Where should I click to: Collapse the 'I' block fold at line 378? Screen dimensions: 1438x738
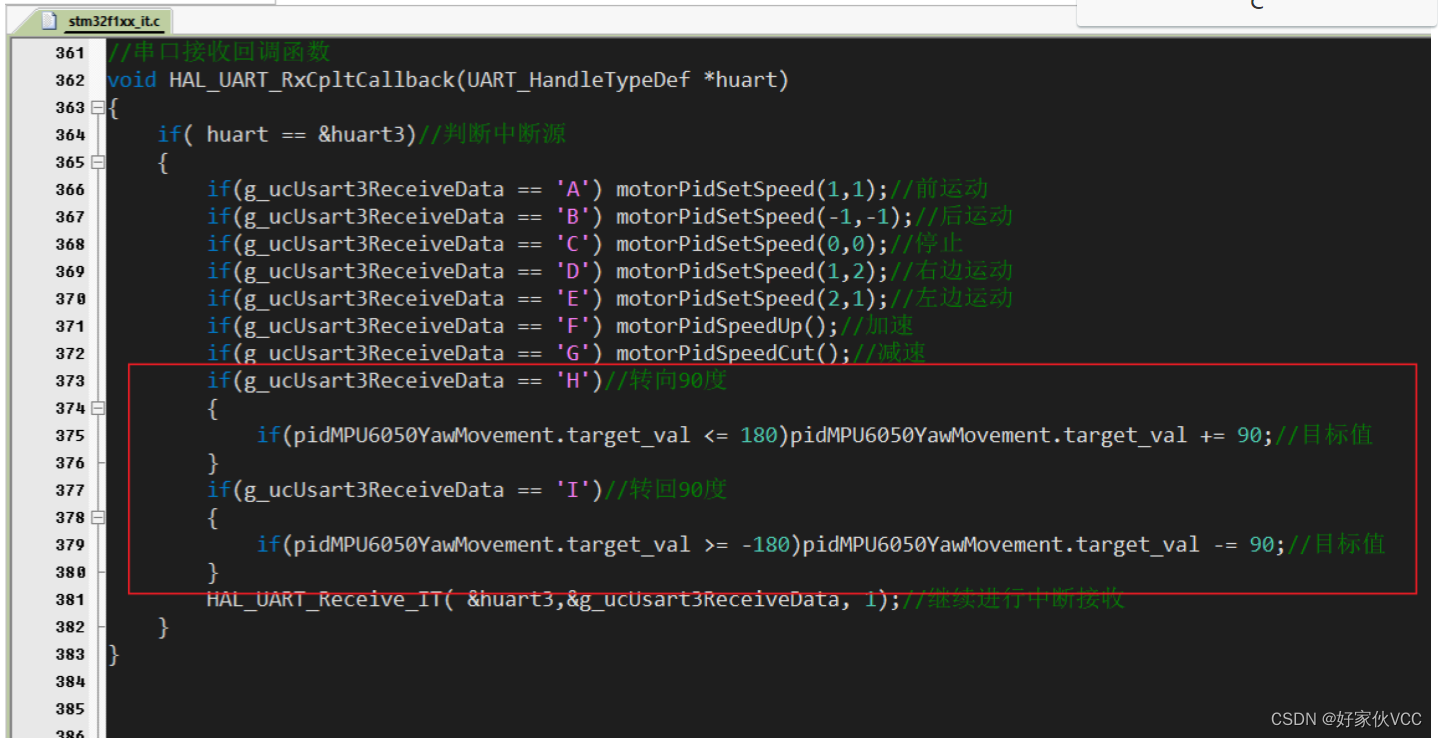pyautogui.click(x=97, y=517)
